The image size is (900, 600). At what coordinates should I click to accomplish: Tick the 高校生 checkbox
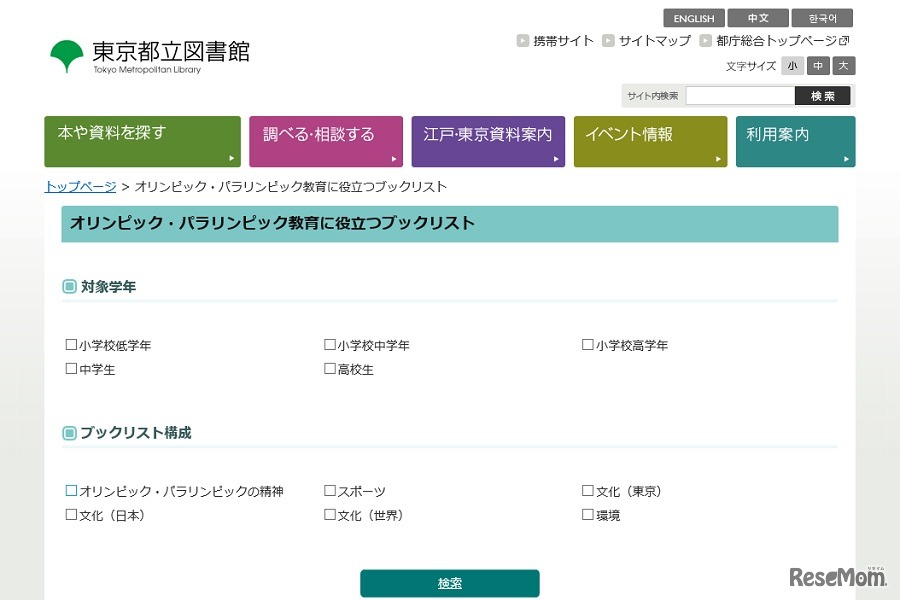point(330,369)
